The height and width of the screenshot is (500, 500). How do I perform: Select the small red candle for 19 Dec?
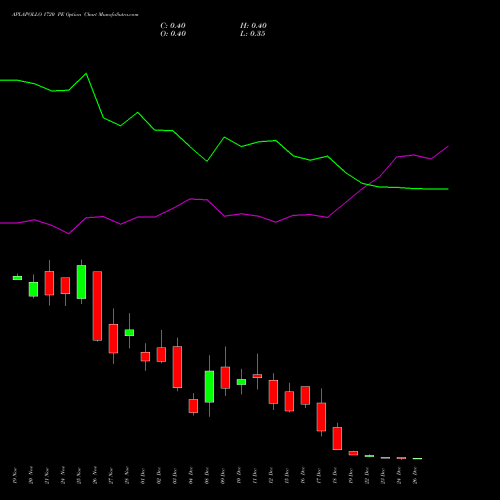(x=353, y=453)
